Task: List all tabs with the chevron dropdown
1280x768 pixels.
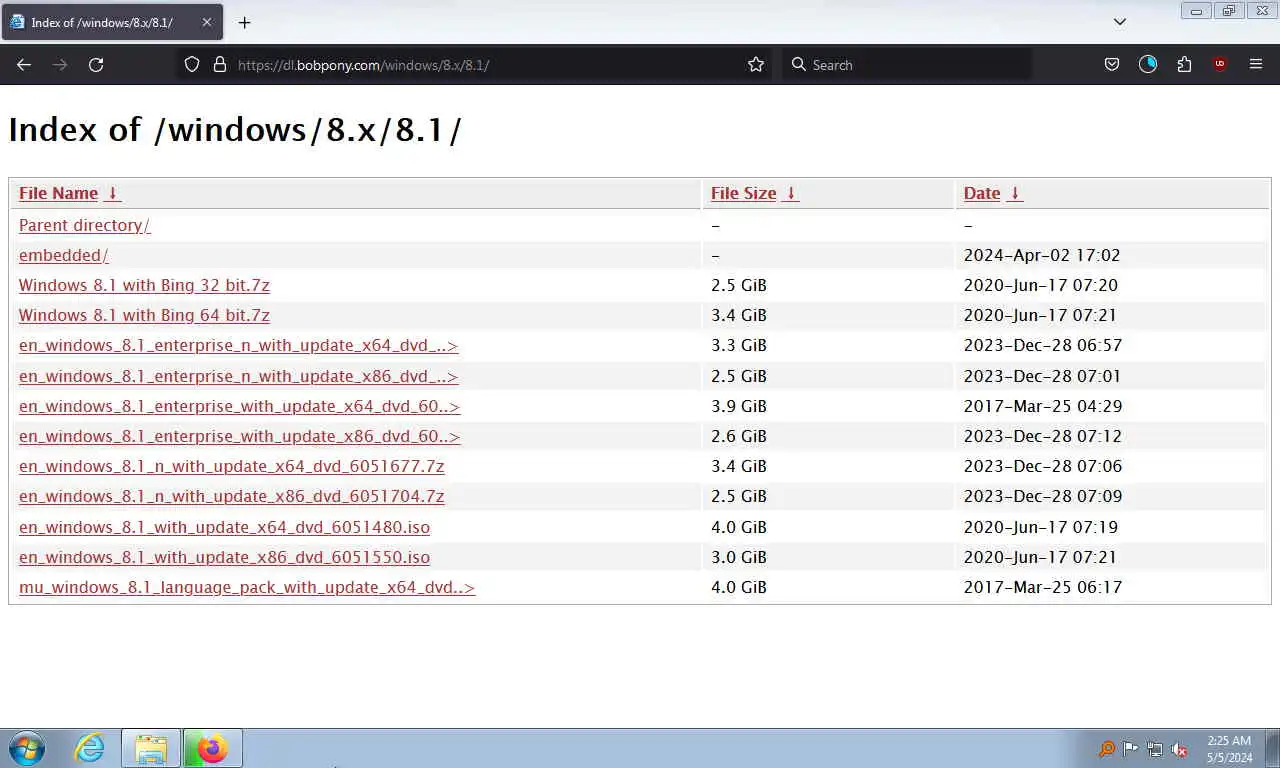Action: coord(1120,22)
